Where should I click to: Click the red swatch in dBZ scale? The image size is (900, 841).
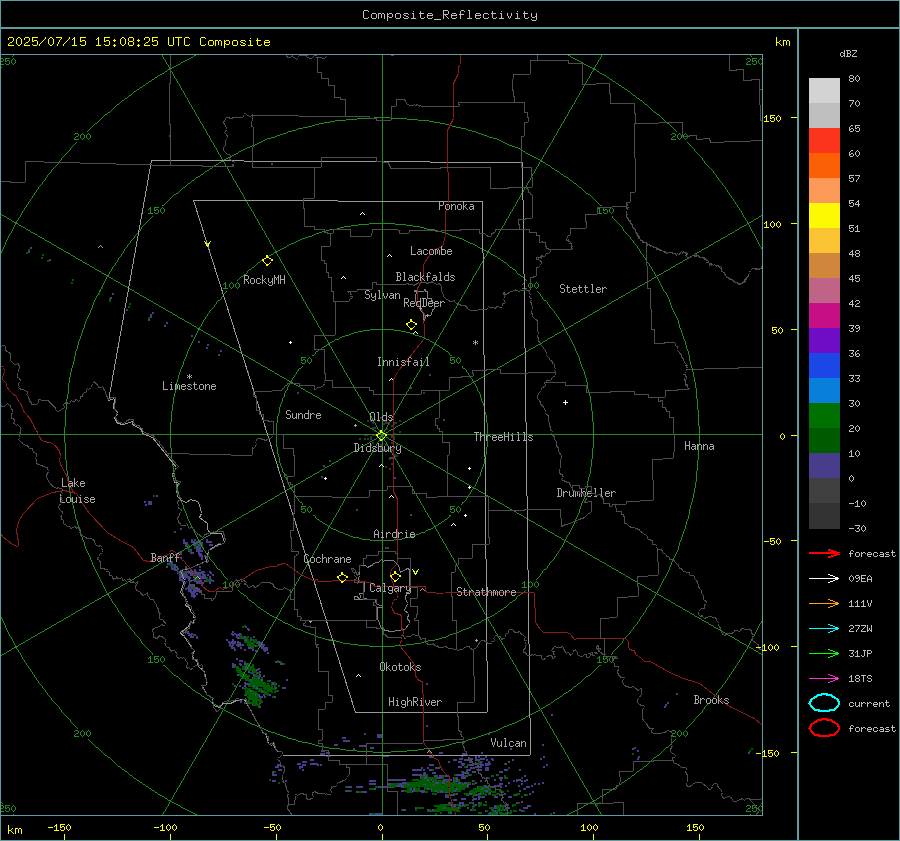click(x=824, y=141)
